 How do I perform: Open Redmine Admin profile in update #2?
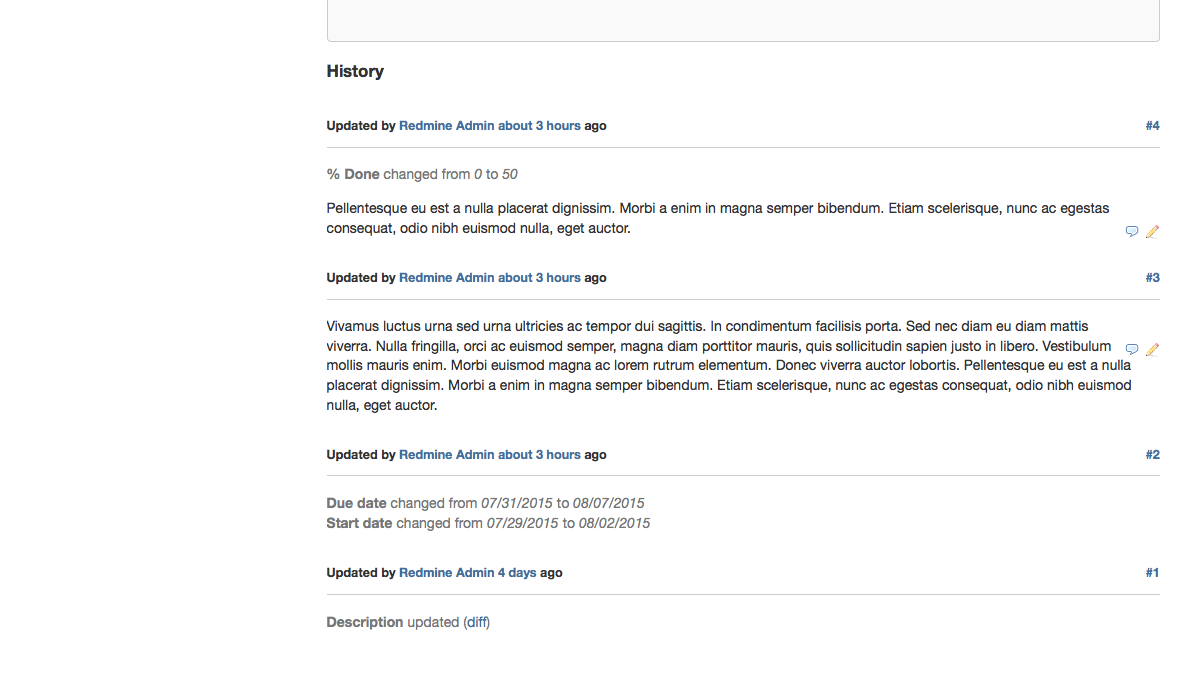[x=447, y=455]
